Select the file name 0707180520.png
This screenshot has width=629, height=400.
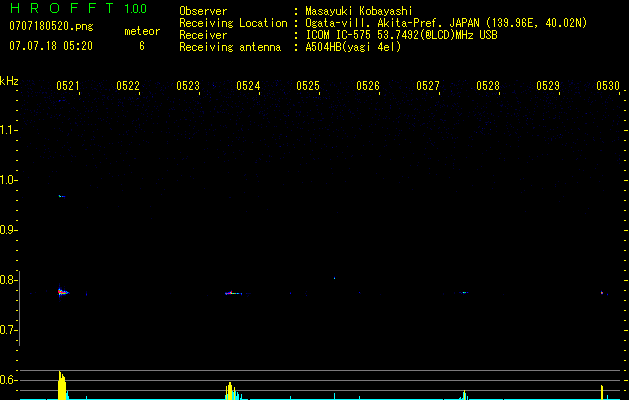coord(51,26)
